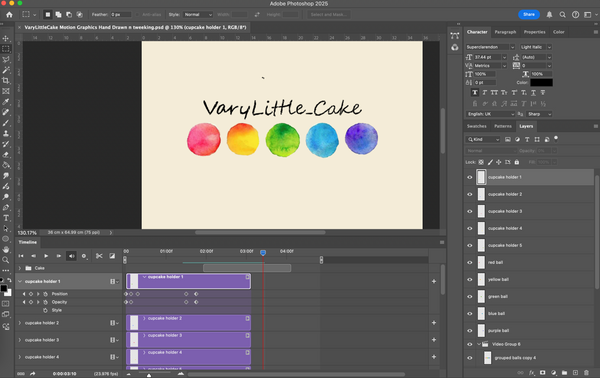Switch to the Patterns tab
The image size is (600, 378).
click(503, 126)
